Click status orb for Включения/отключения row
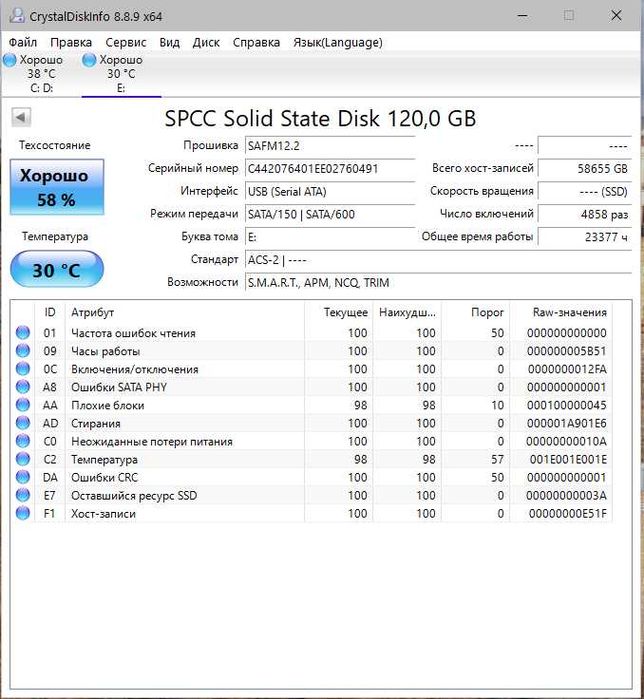 [x=23, y=369]
